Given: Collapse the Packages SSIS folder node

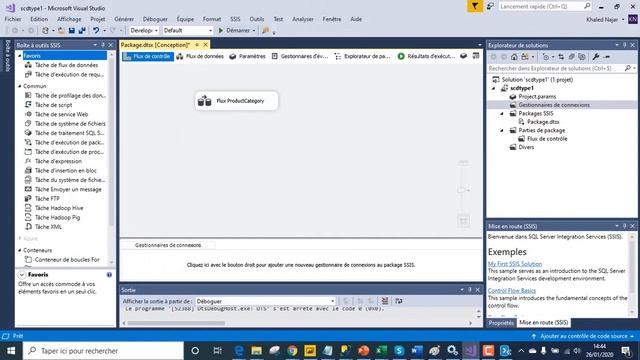Looking at the screenshot, I should (502, 113).
